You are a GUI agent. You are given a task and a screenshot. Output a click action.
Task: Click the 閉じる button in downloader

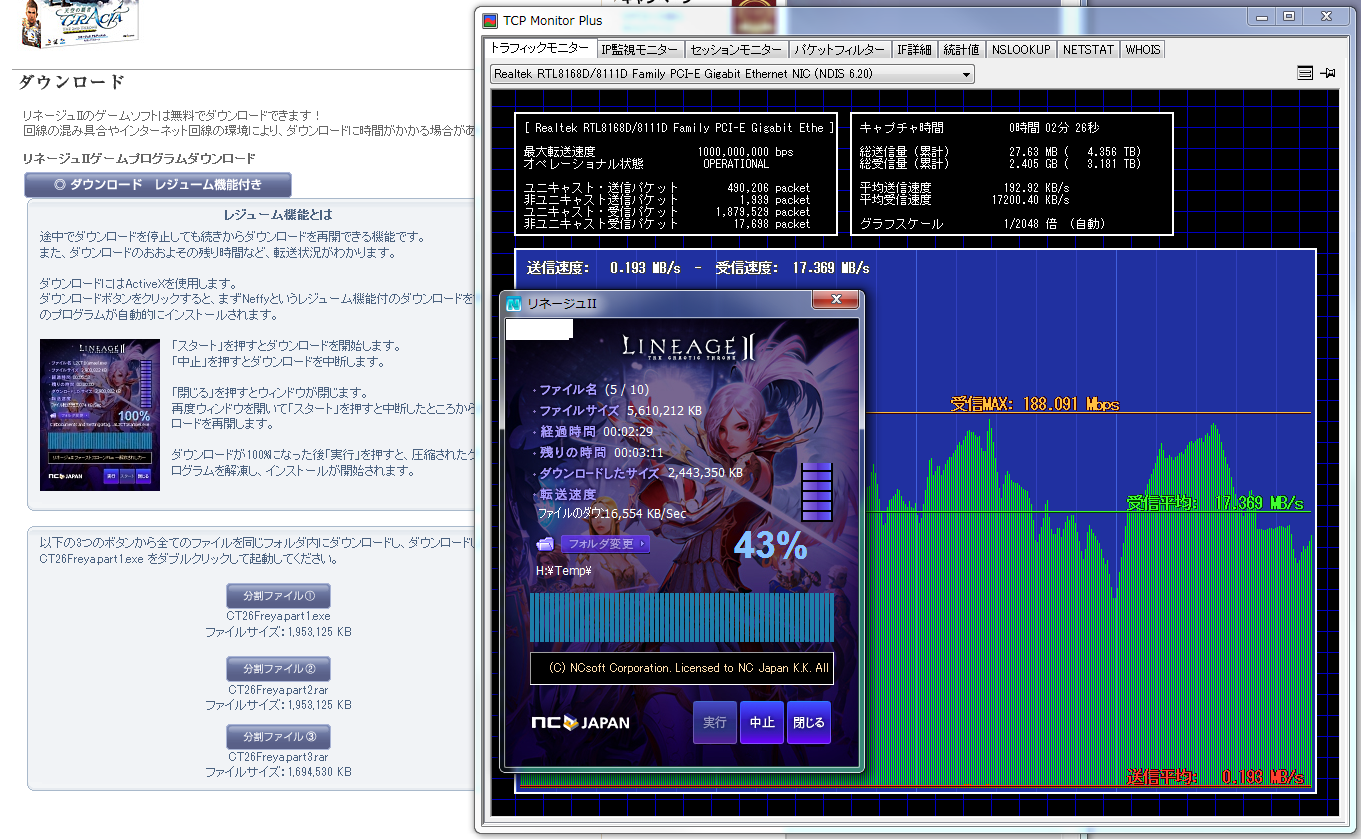pos(808,723)
